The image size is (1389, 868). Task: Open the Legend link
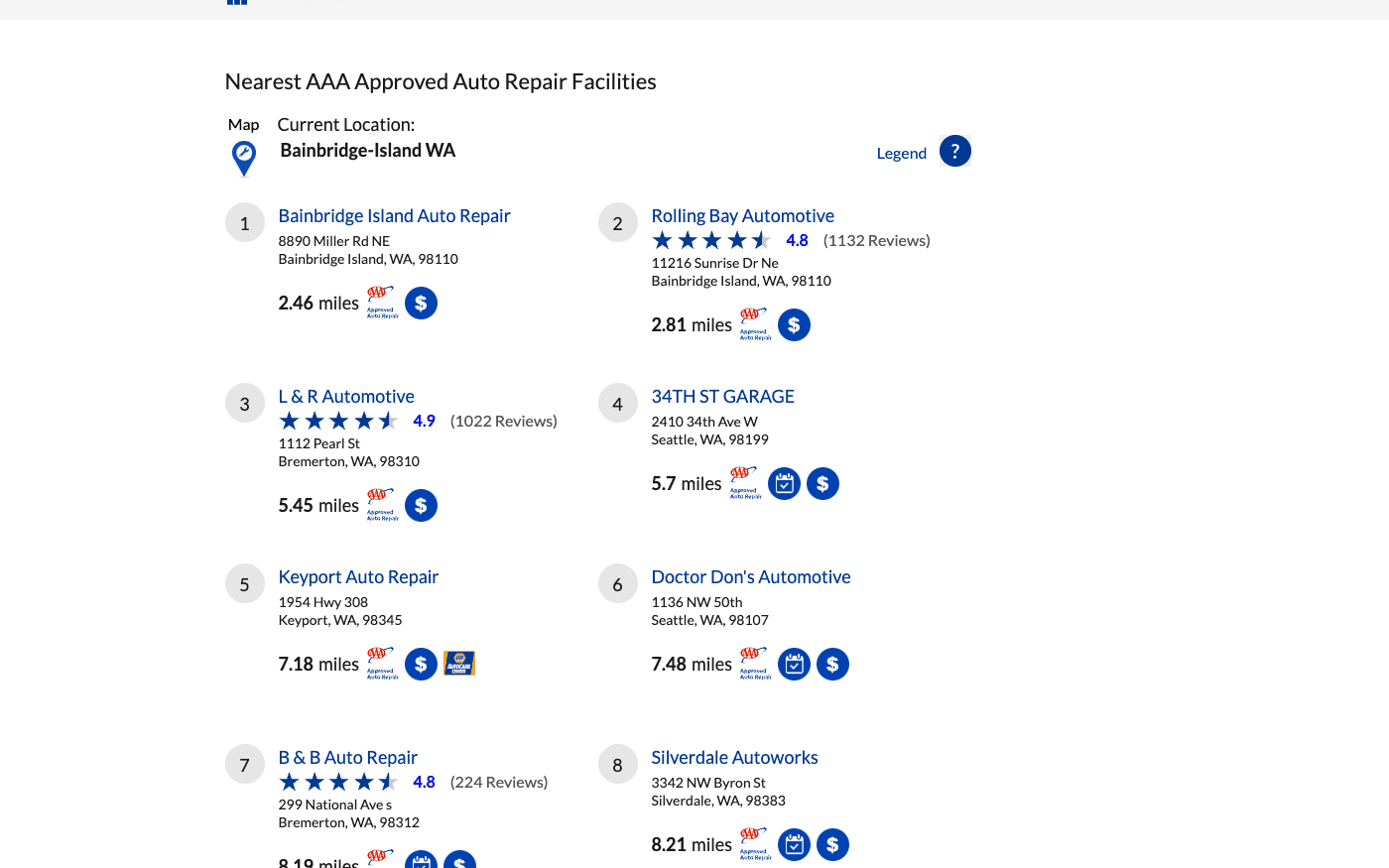901,153
